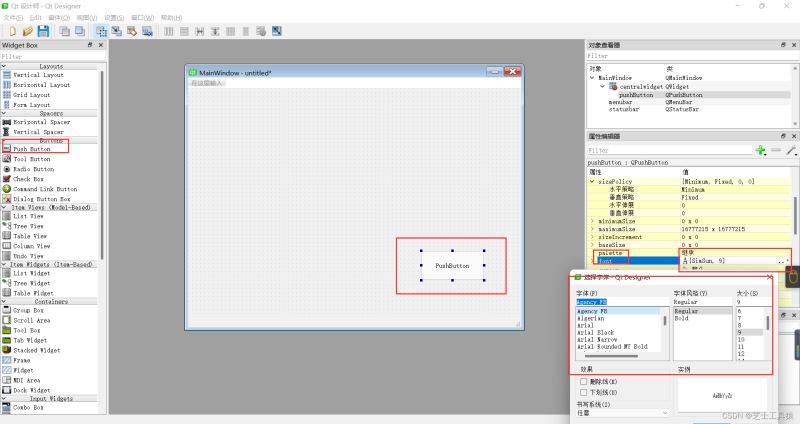The height and width of the screenshot is (424, 800).
Task: Open the writing system dropdown
Action: click(622, 413)
